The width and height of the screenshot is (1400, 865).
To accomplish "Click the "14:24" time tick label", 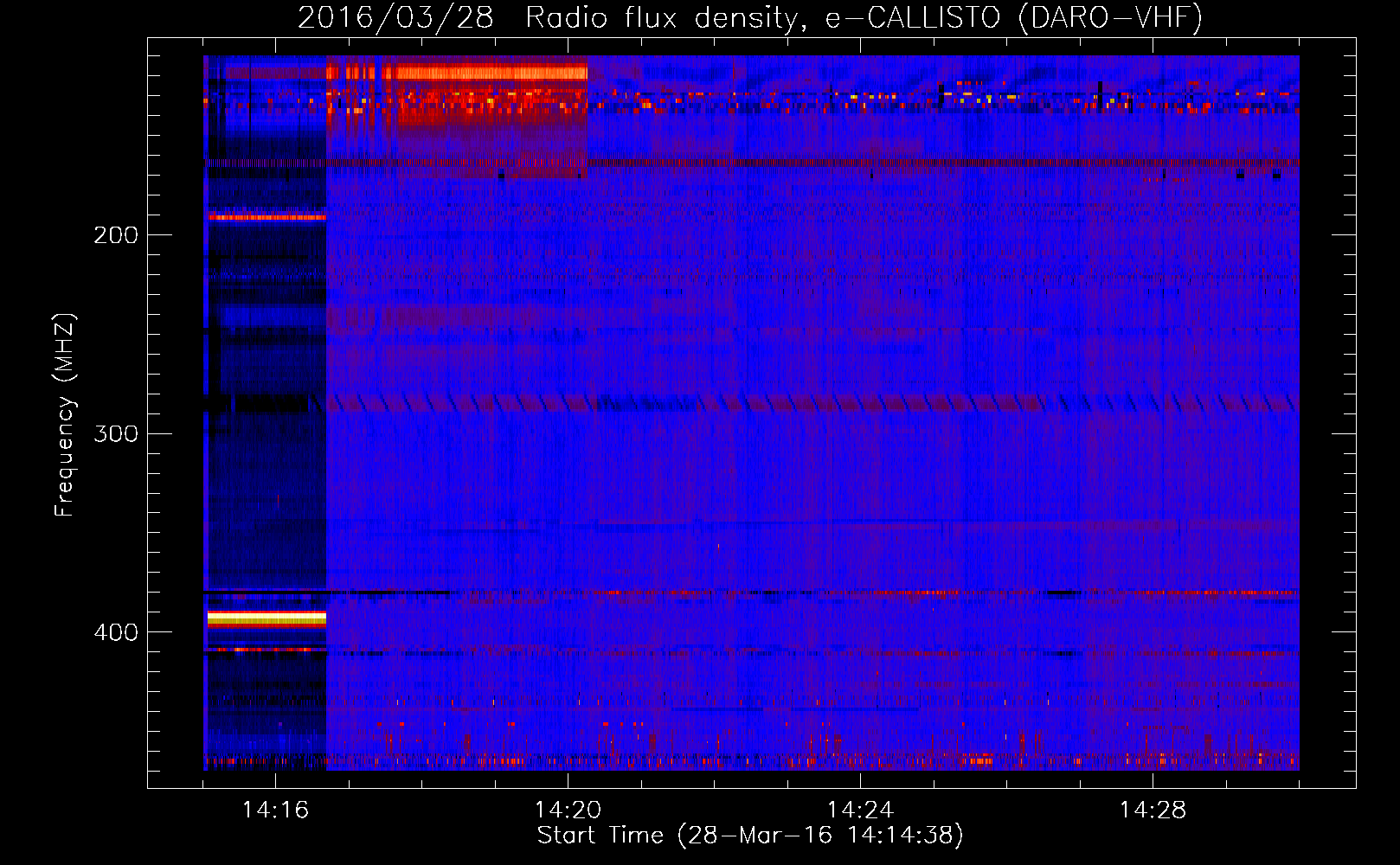I will 860,810.
